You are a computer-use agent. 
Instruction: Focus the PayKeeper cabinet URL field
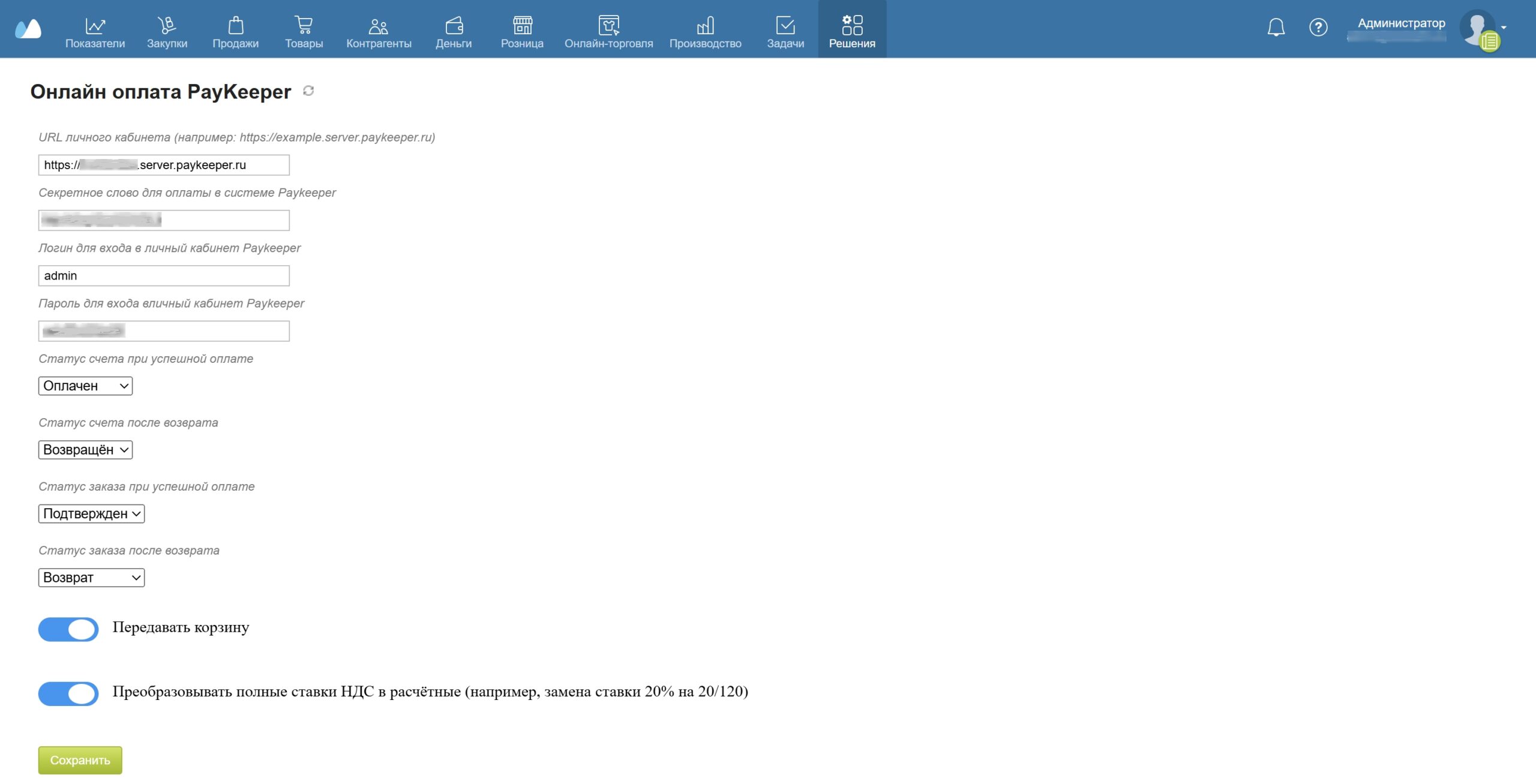(x=164, y=165)
